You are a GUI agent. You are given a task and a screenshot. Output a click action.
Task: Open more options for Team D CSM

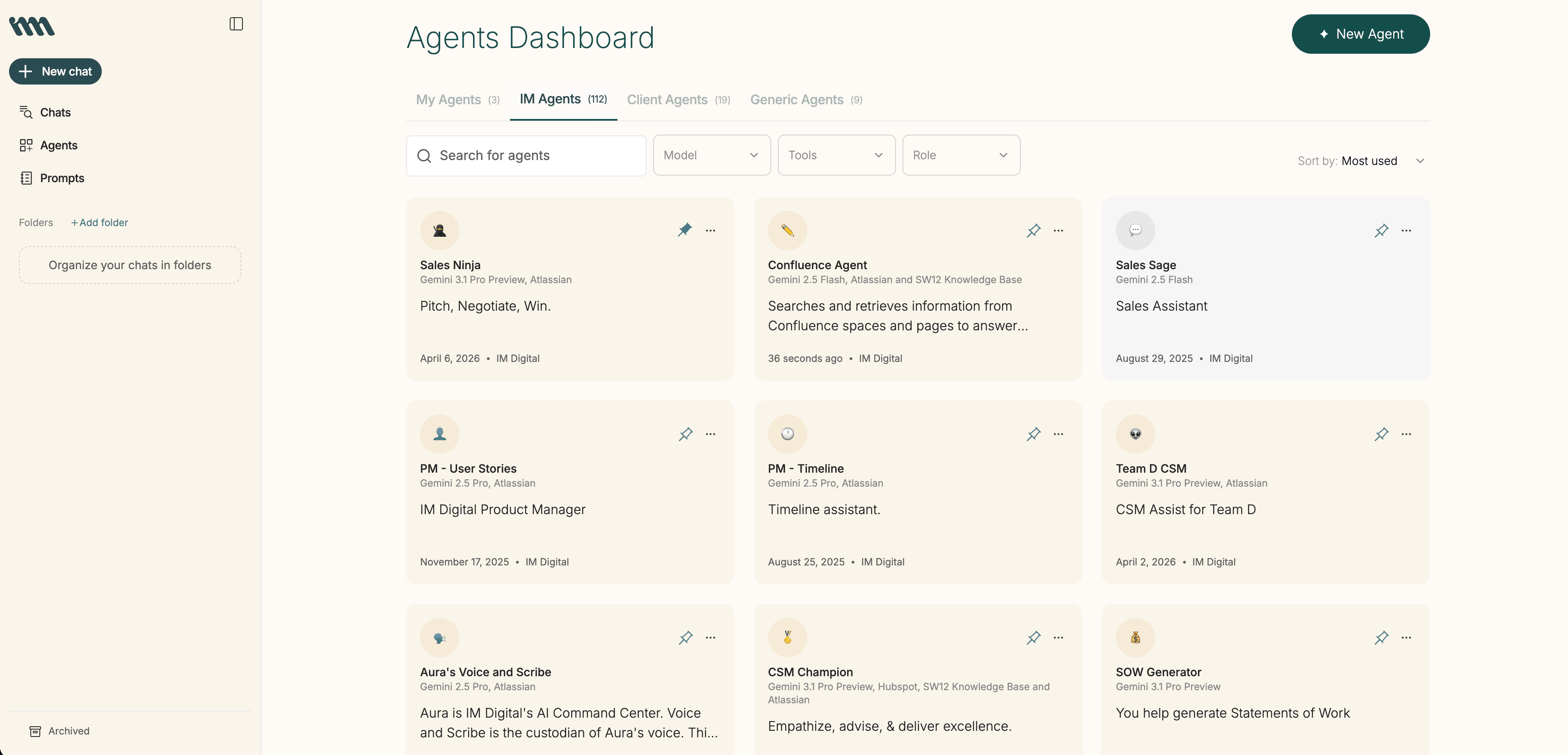[x=1406, y=434]
